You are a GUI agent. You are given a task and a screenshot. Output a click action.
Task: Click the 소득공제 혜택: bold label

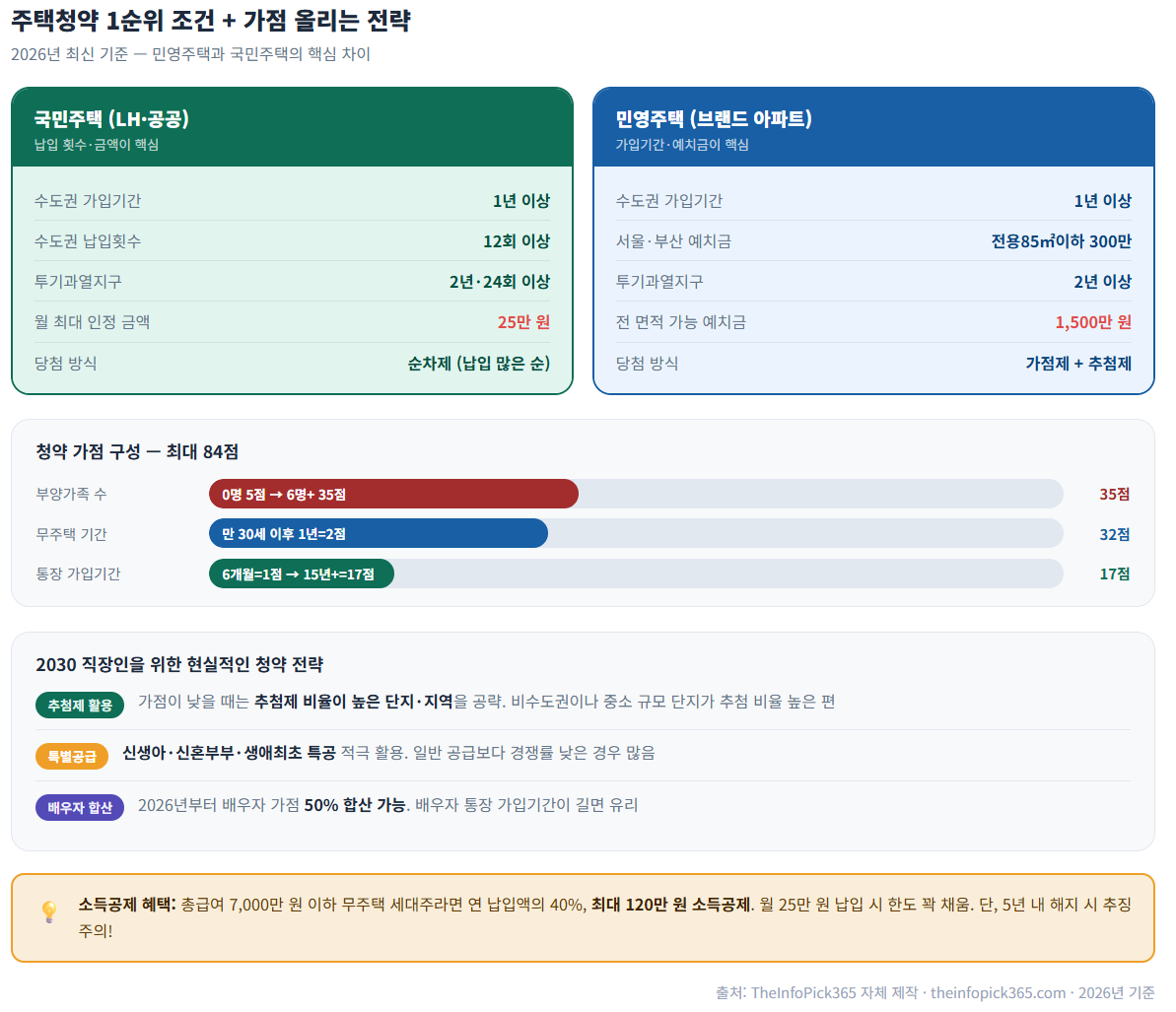coord(127,905)
